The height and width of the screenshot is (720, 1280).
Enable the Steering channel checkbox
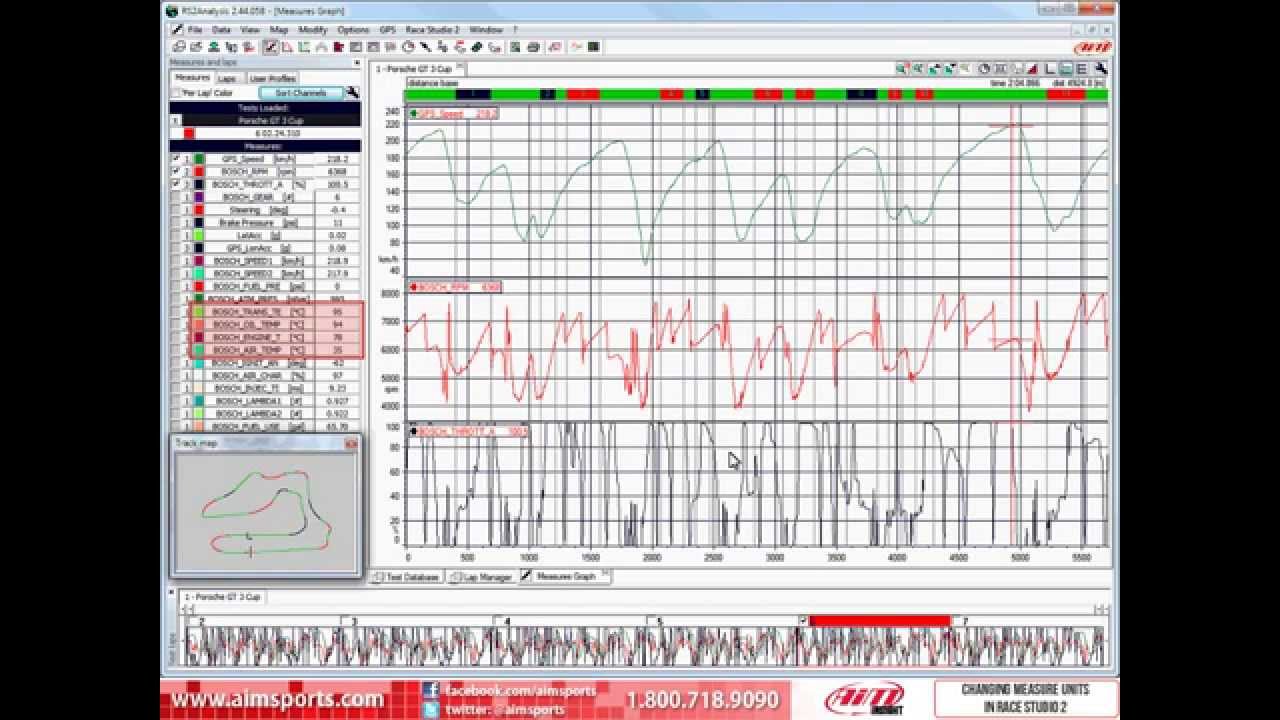[176, 210]
